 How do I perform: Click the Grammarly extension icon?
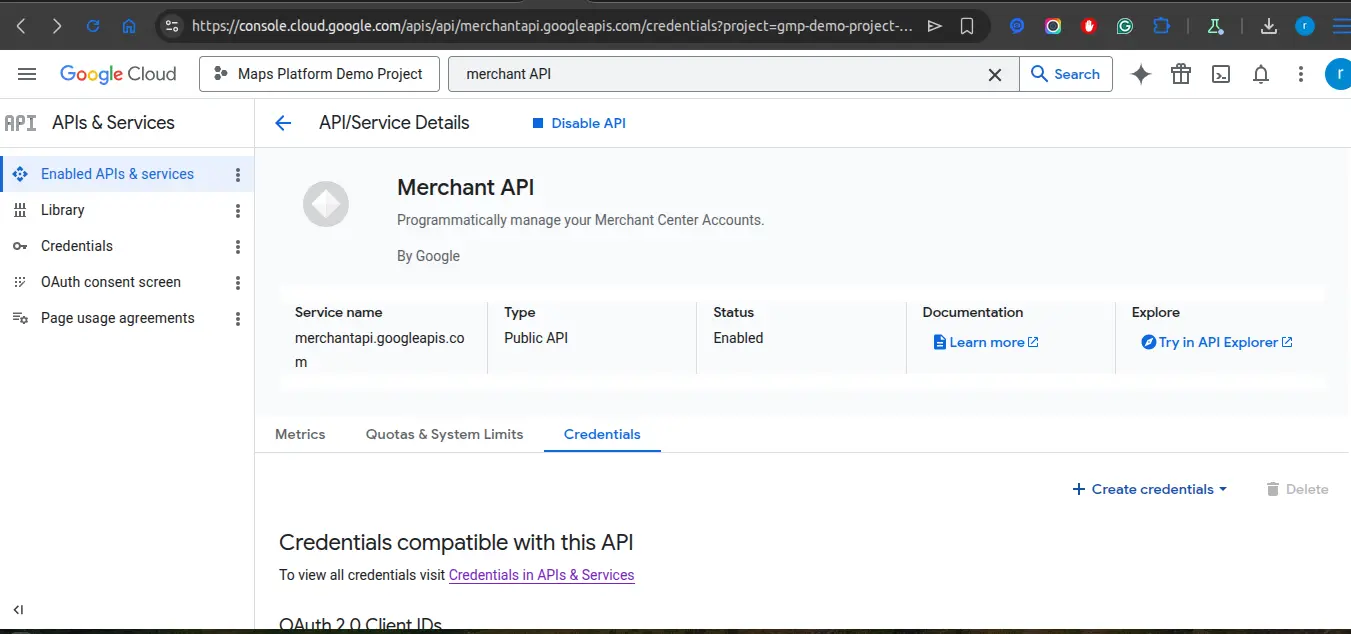[1125, 26]
